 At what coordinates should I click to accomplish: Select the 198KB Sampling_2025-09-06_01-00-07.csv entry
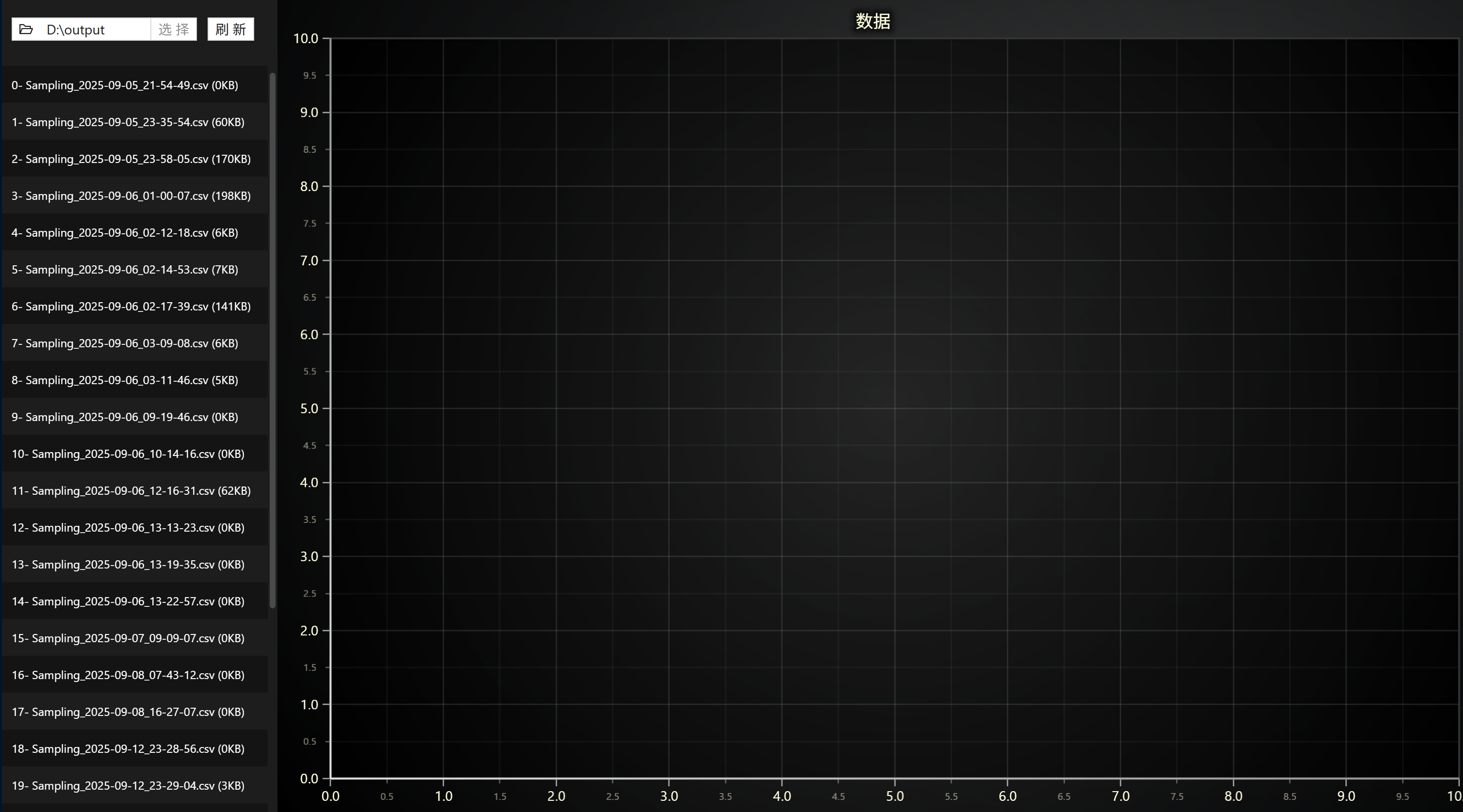(131, 196)
